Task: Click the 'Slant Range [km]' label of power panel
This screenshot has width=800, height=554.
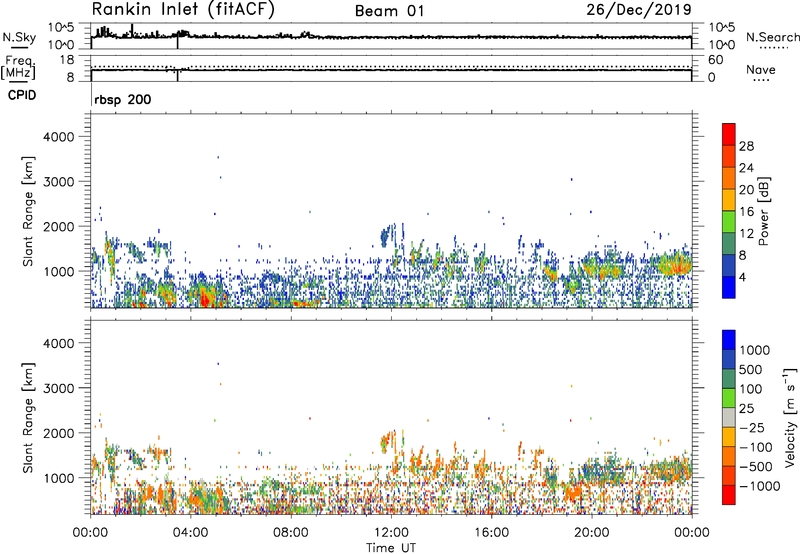Action: [28, 211]
